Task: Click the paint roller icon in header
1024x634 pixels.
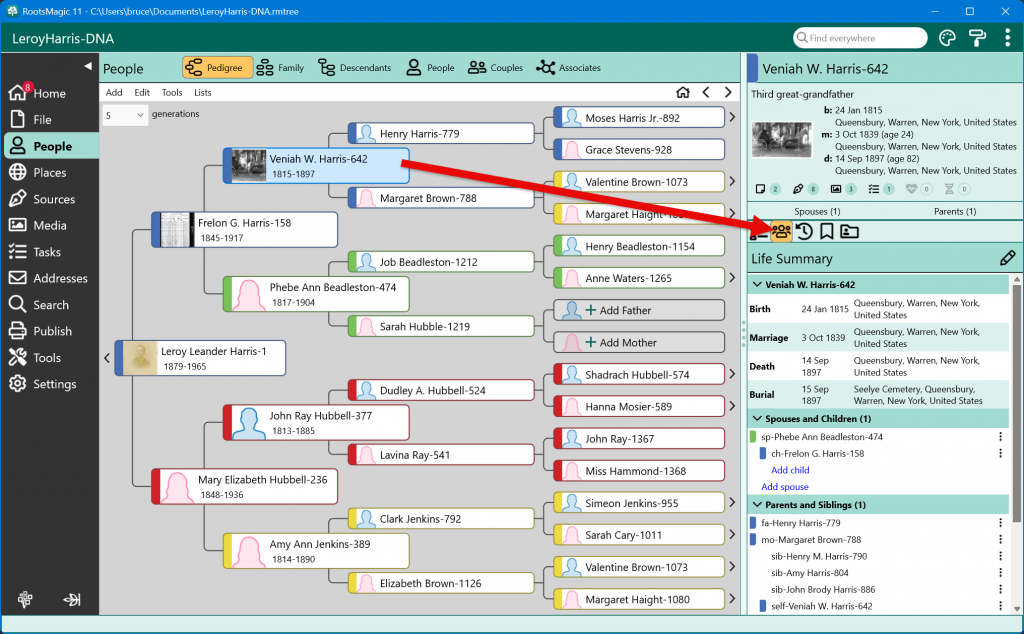Action: (977, 39)
